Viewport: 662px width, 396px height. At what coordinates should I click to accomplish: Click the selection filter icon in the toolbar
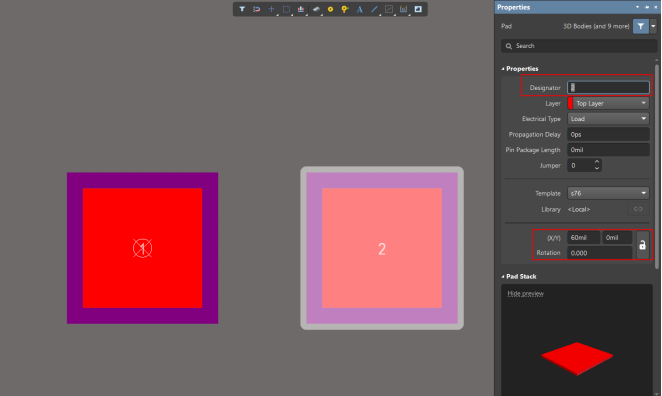tap(242, 9)
